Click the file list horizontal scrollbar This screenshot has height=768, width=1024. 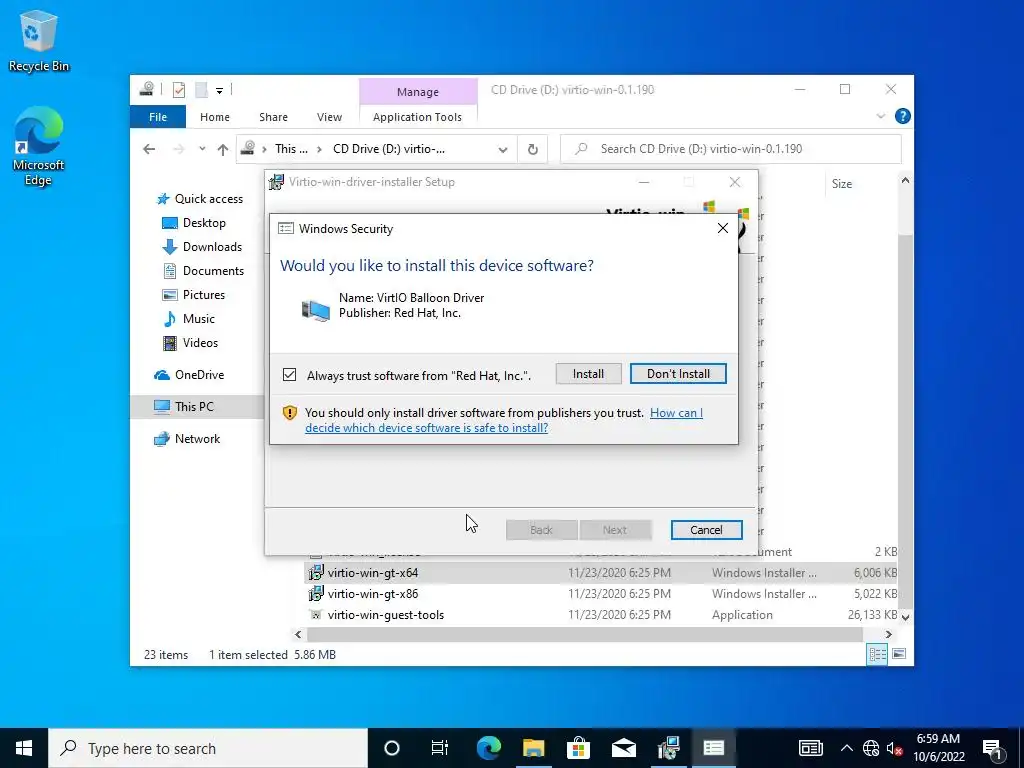(584, 634)
